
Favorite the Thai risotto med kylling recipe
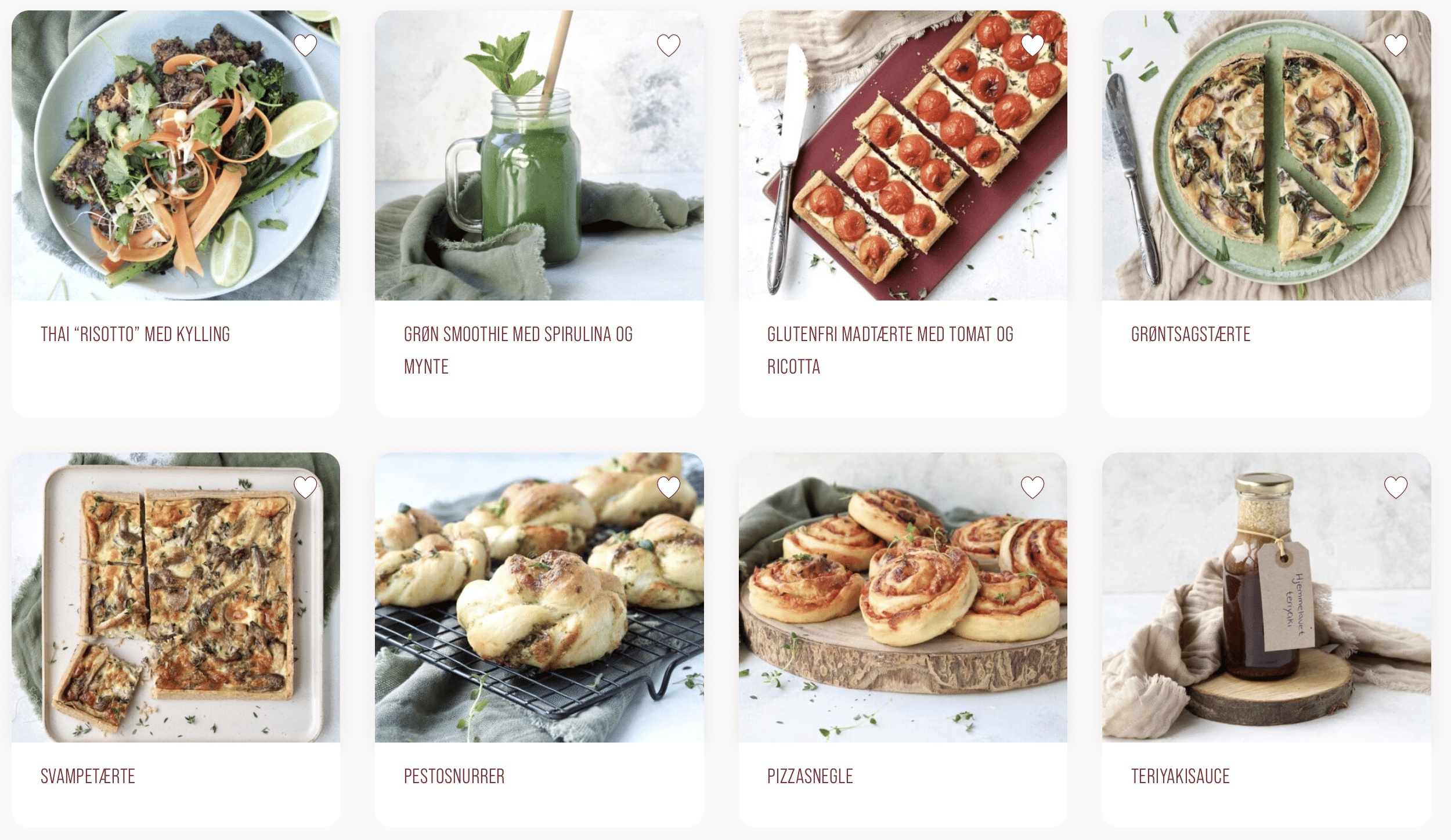pos(305,45)
